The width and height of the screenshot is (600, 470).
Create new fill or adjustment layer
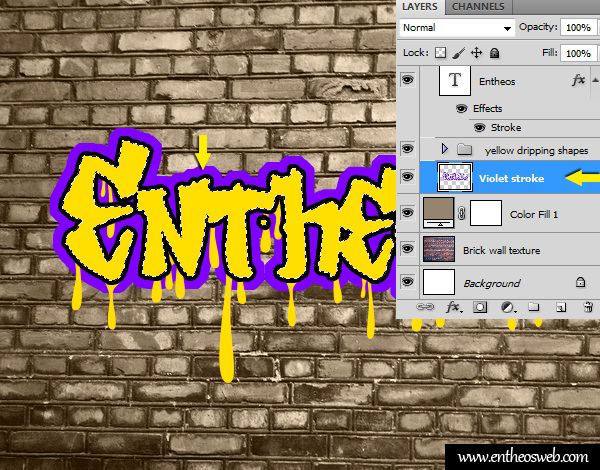coord(507,307)
